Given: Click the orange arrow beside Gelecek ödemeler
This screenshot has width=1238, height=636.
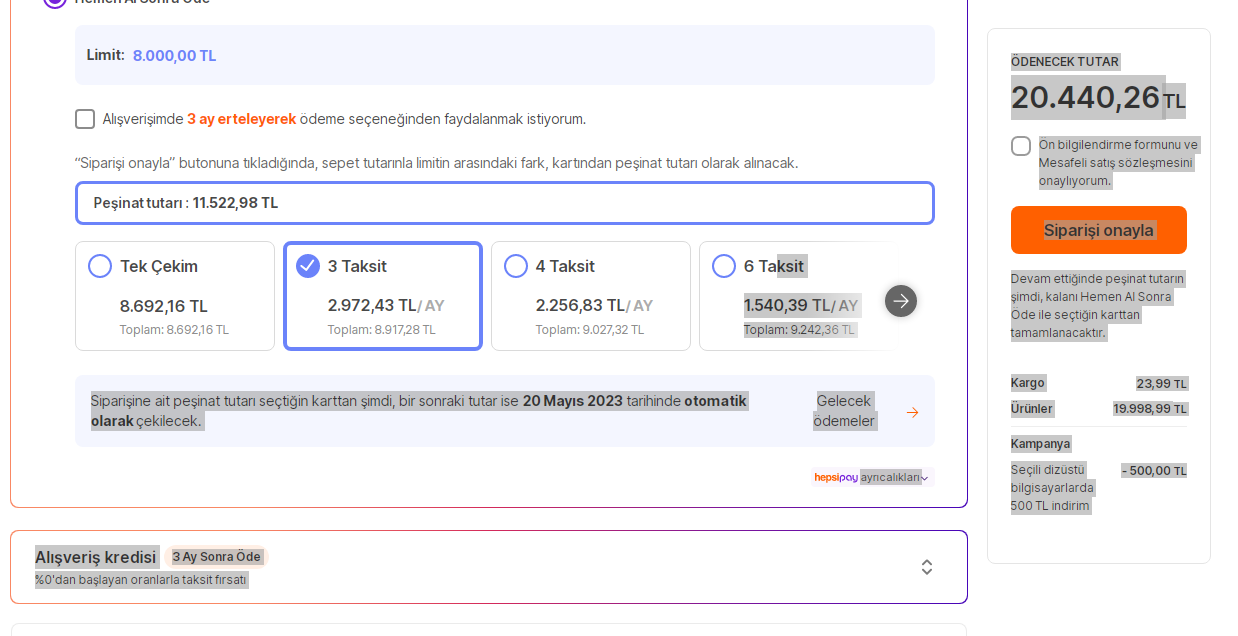Looking at the screenshot, I should point(912,412).
